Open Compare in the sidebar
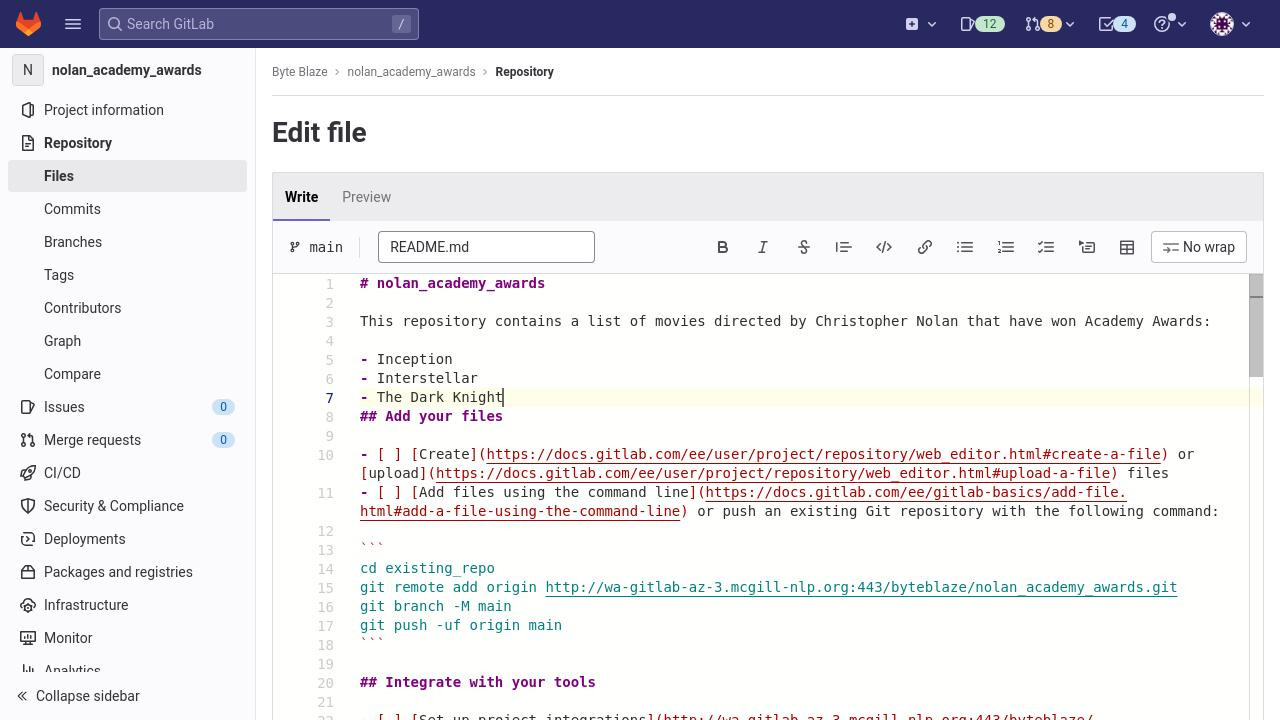The width and height of the screenshot is (1280, 720). pyautogui.click(x=127, y=374)
